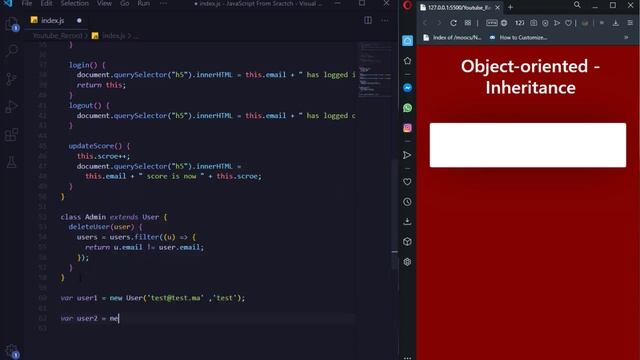Image resolution: width=640 pixels, height=360 pixels.
Task: Go forward in the Opera browser
Action: click(439, 23)
